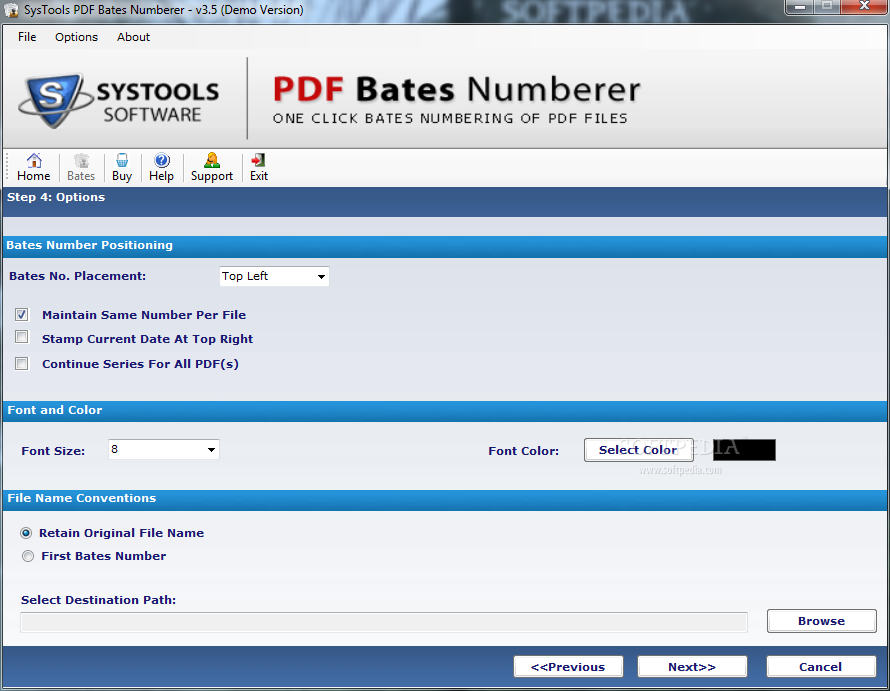Open Help via the question mark icon
The height and width of the screenshot is (691, 890).
tap(161, 161)
